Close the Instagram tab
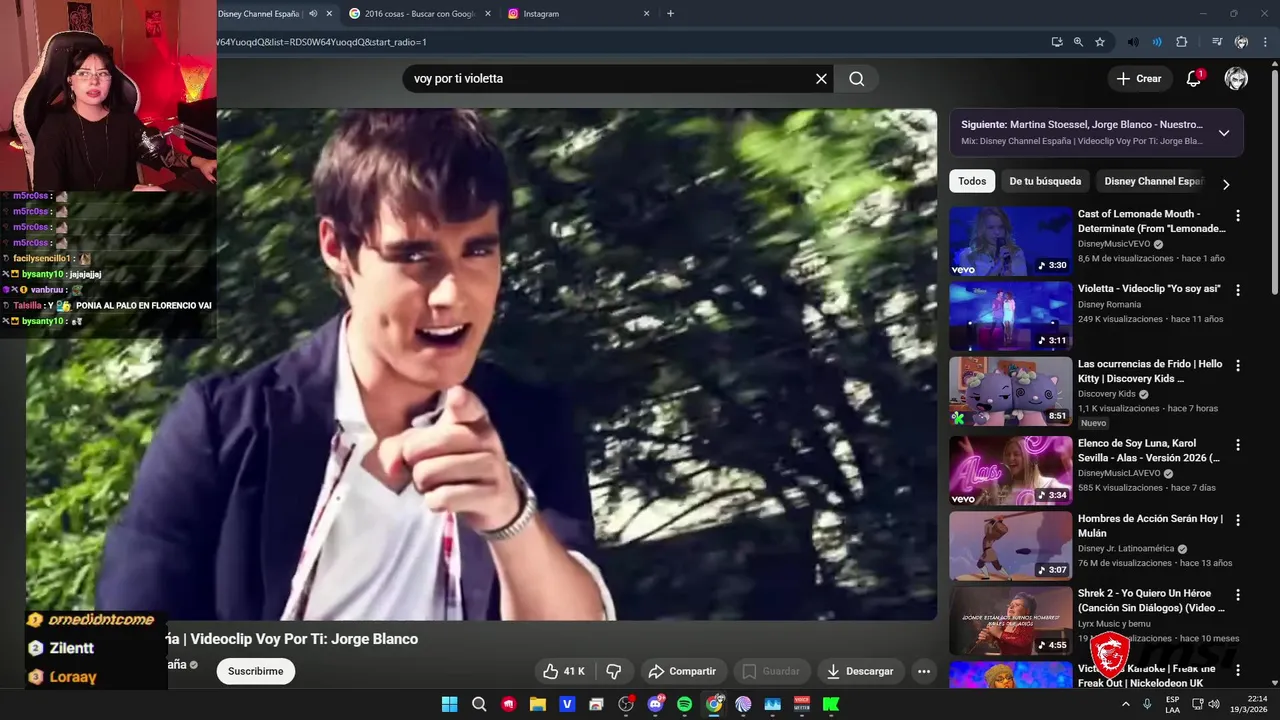This screenshot has height=720, width=1280. coord(646,14)
